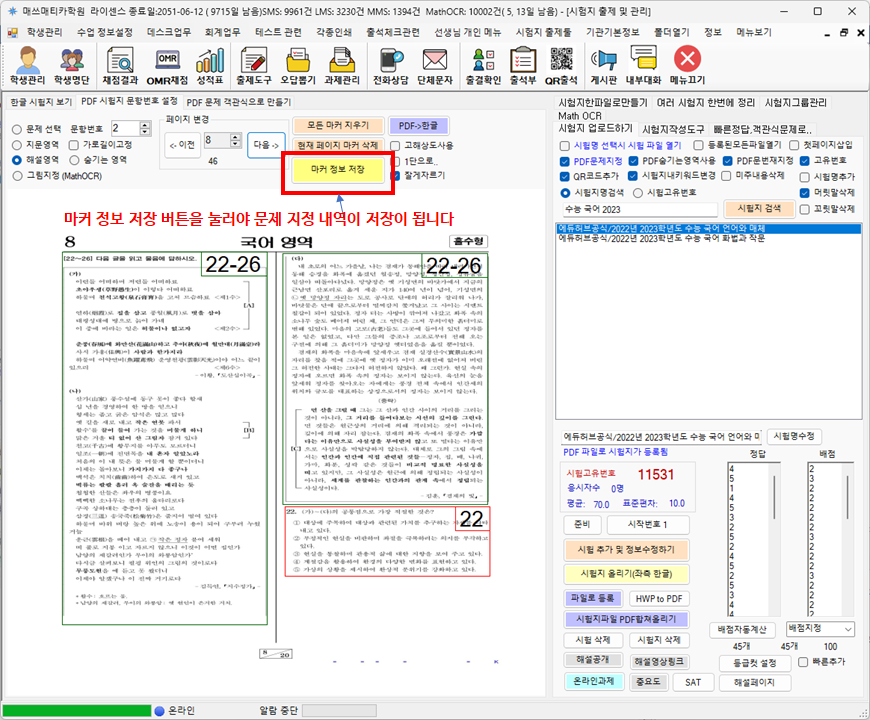Switch to the 시험지작성도구 tab
The height and width of the screenshot is (720, 870).
click(x=673, y=129)
